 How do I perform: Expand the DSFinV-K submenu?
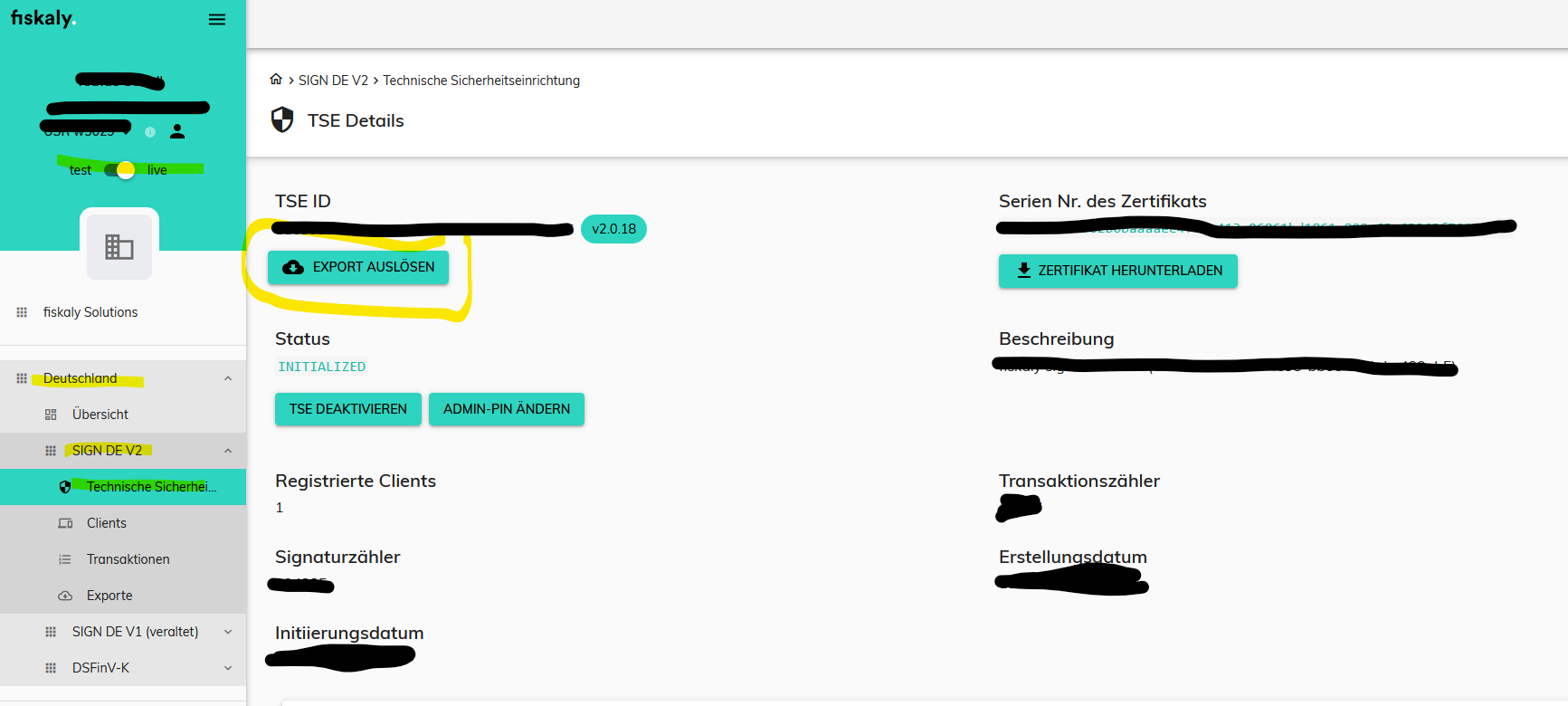(x=228, y=668)
